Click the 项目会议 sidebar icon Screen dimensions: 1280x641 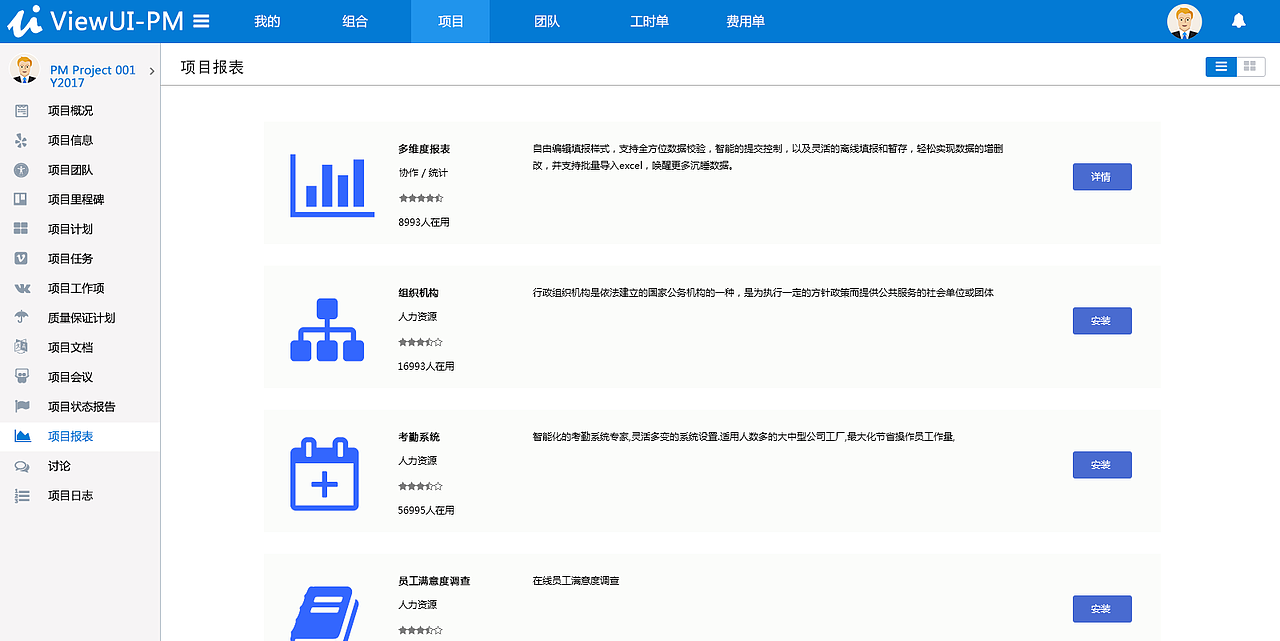[22, 377]
